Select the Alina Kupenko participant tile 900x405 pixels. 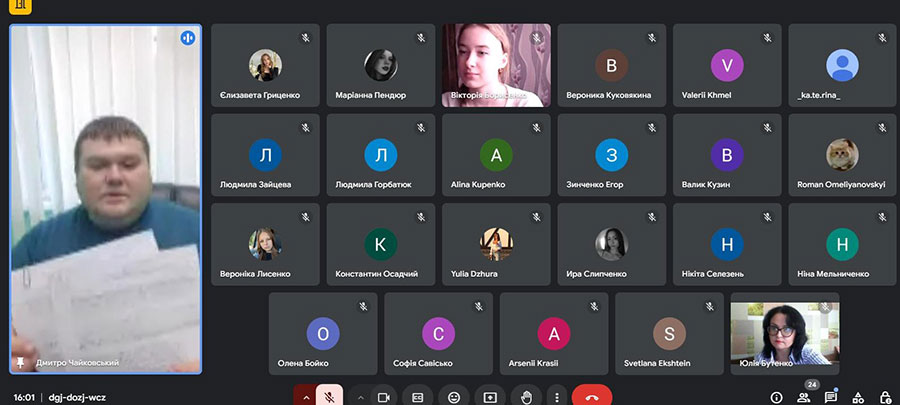[x=496, y=155]
